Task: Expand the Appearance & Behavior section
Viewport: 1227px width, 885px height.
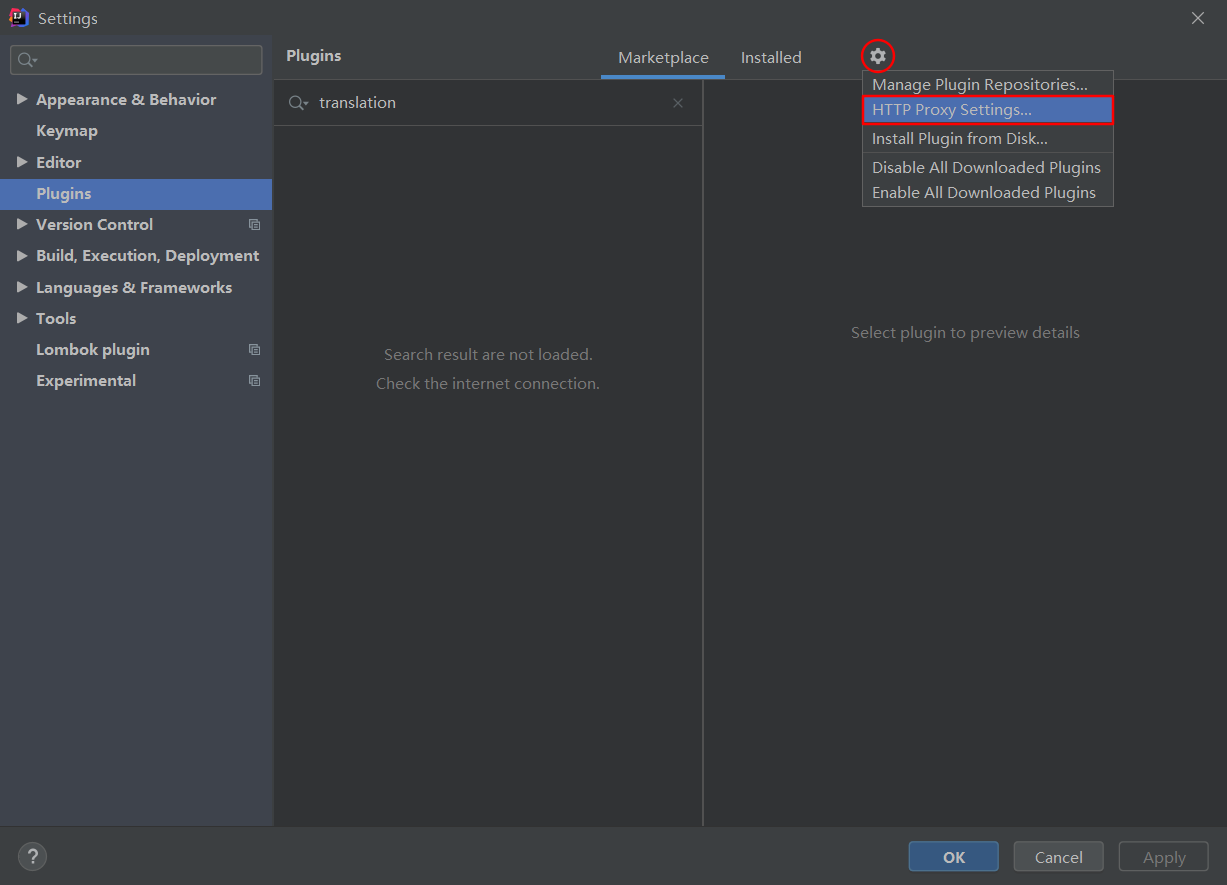Action: [x=22, y=99]
